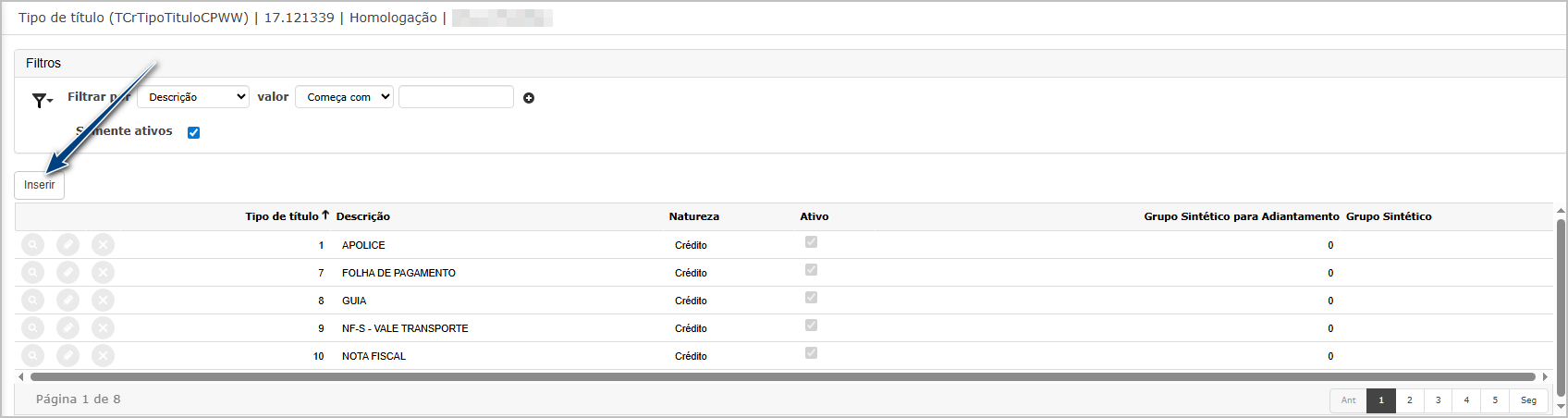Edit the NF-S - VALE TRANSPORTE row
Image resolution: width=1568 pixels, height=418 pixels.
click(67, 328)
